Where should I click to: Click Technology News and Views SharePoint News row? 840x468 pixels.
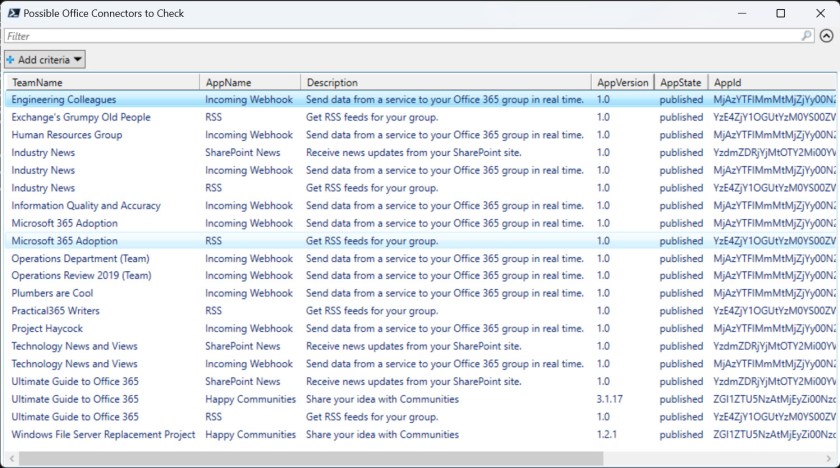pos(421,346)
